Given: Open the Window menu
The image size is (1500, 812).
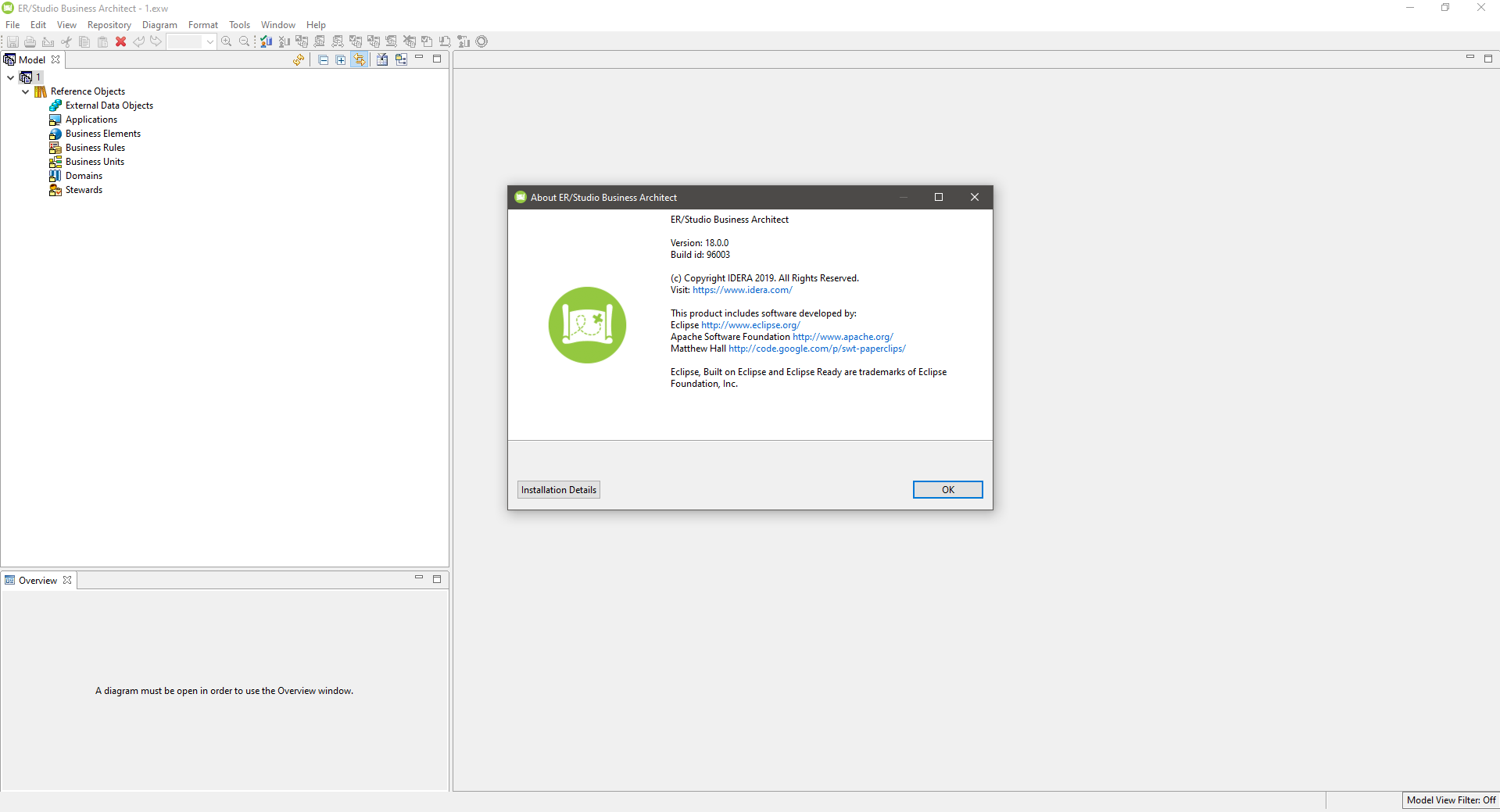Looking at the screenshot, I should [278, 25].
